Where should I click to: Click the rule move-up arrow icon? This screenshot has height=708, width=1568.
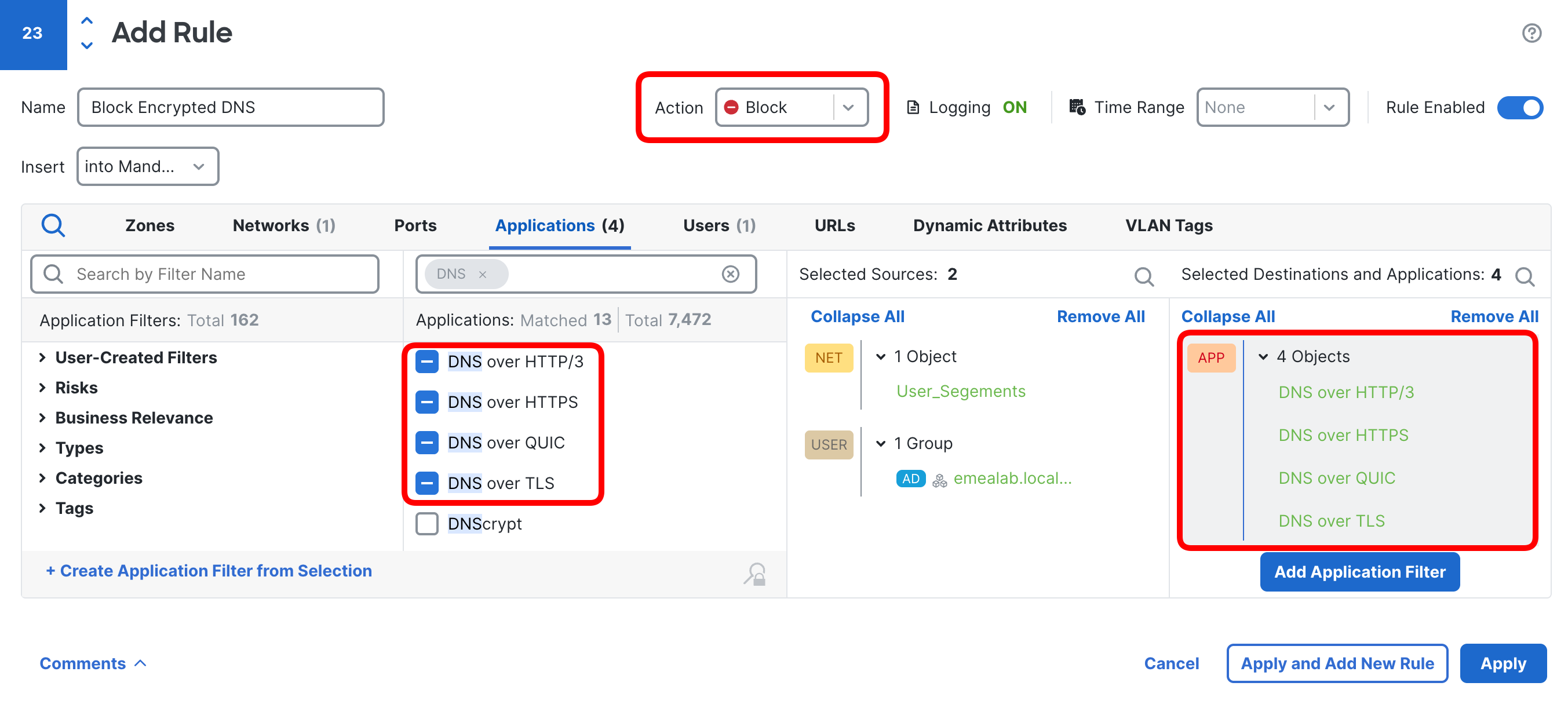coord(87,21)
